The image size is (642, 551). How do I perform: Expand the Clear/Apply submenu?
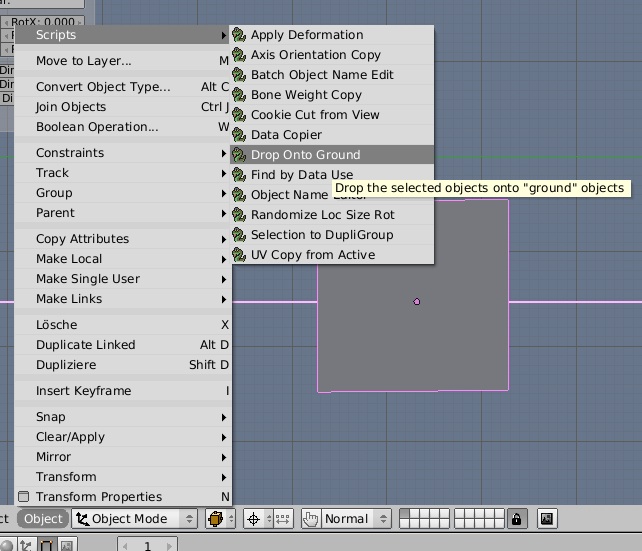[123, 437]
